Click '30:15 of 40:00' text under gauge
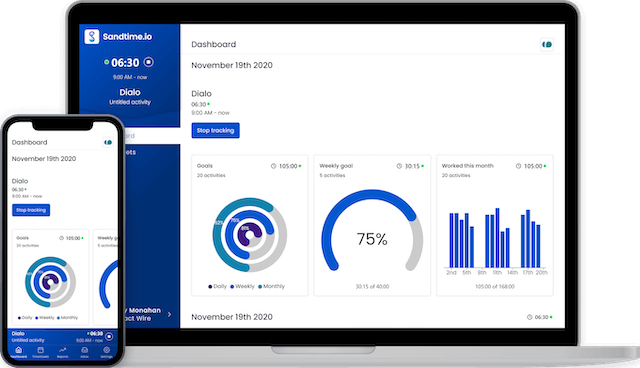This screenshot has width=640, height=368. click(372, 286)
